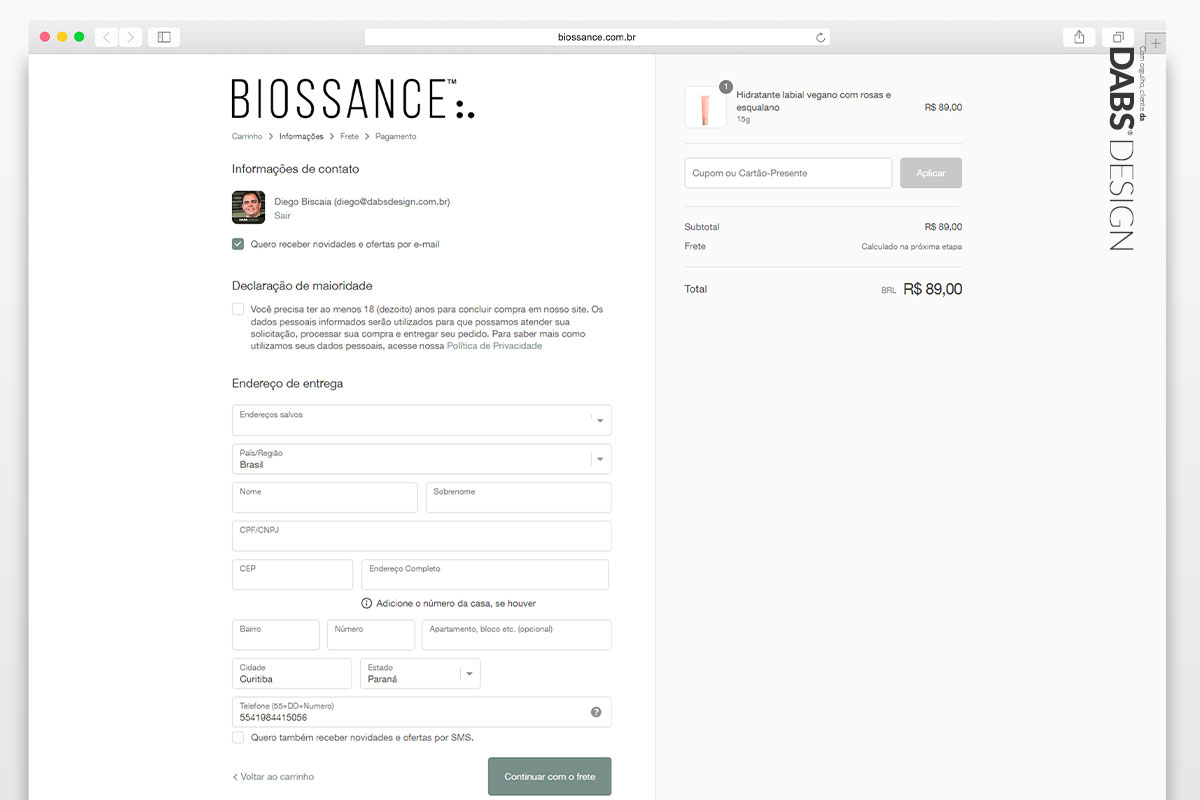Viewport: 1200px width, 800px height.
Task: Open the Política de Privacidade link
Action: point(494,346)
